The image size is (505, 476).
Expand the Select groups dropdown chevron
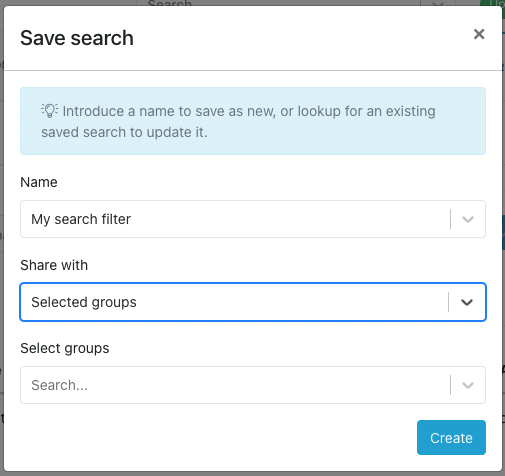(468, 385)
